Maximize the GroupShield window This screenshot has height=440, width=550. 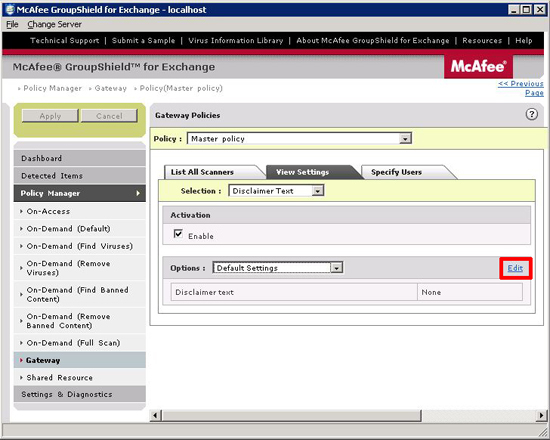526,9
